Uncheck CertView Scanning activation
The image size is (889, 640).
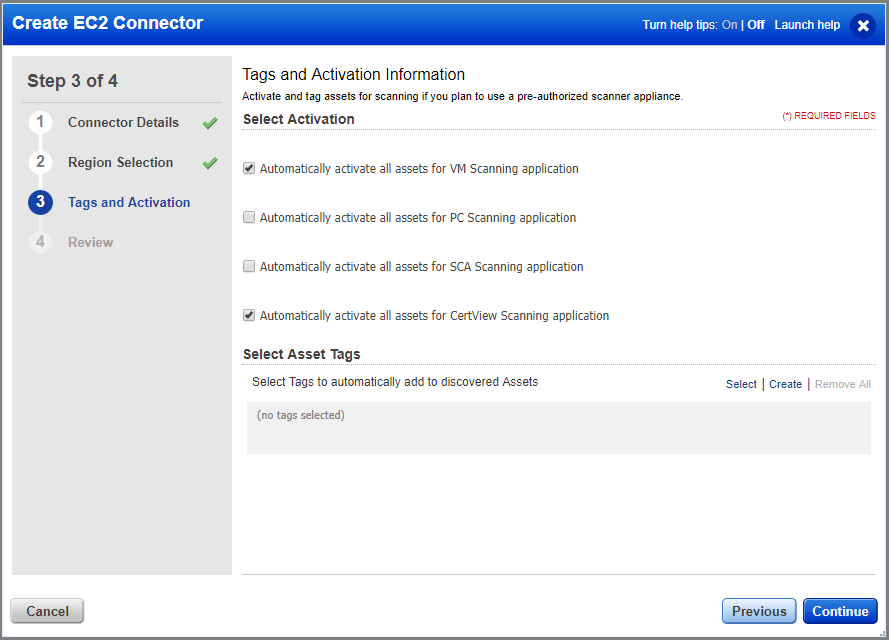point(248,315)
